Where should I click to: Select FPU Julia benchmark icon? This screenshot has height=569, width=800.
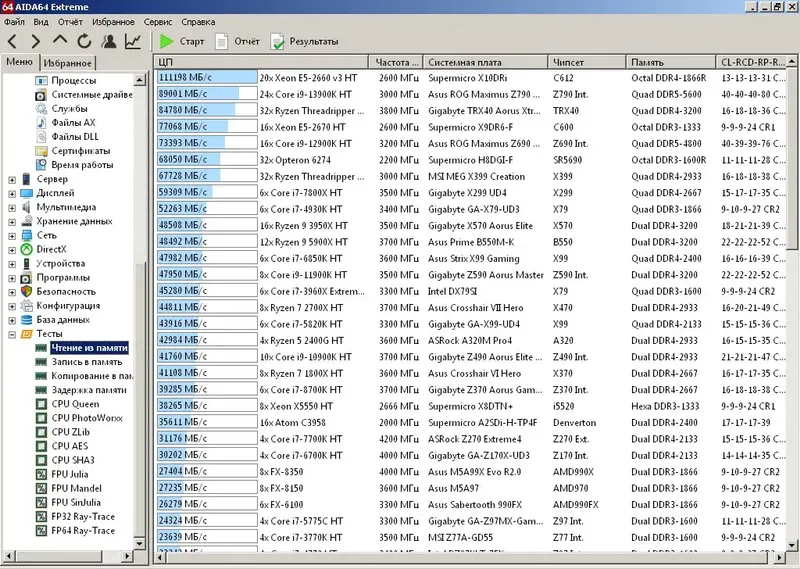click(x=41, y=474)
